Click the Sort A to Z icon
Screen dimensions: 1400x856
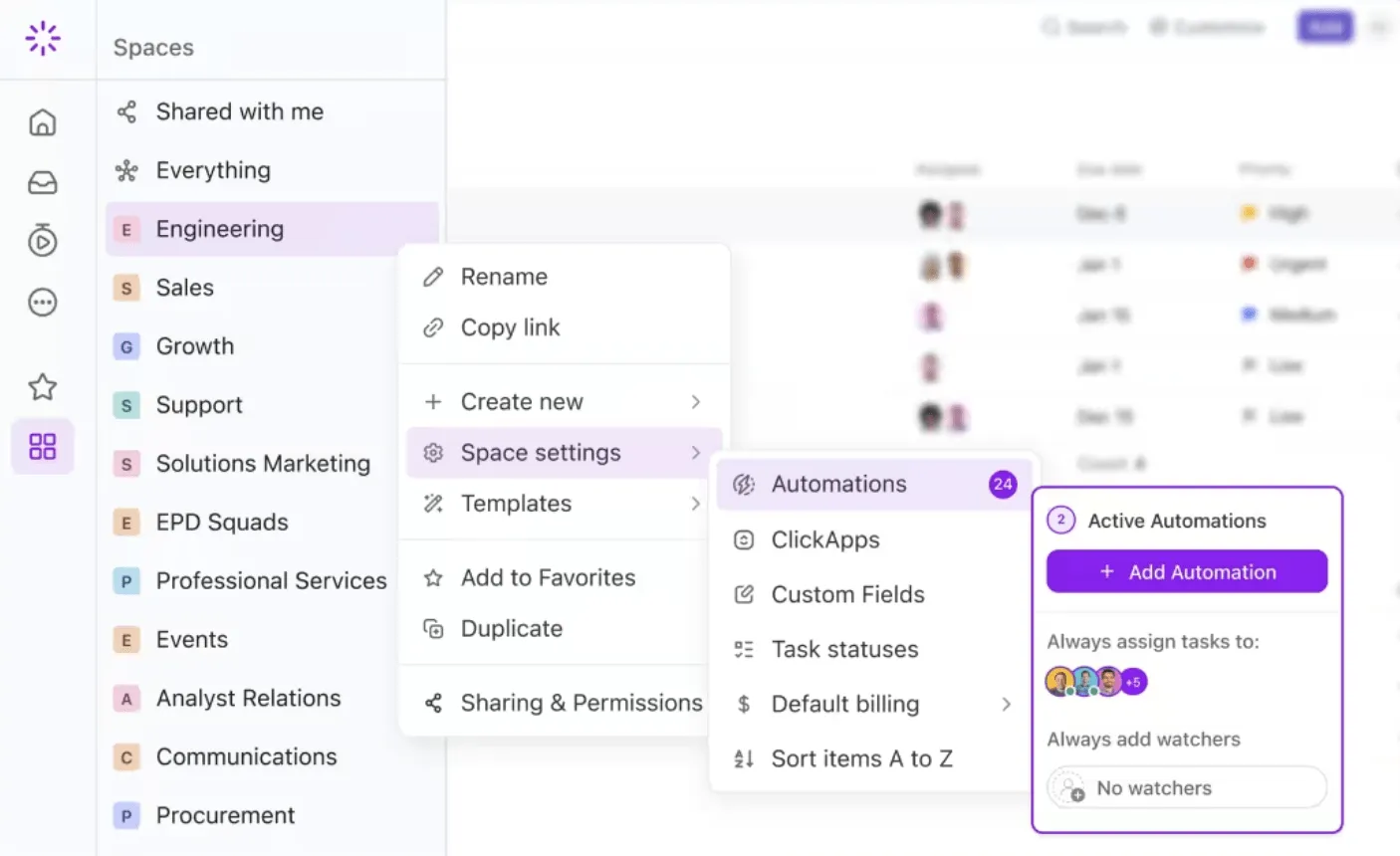(744, 758)
